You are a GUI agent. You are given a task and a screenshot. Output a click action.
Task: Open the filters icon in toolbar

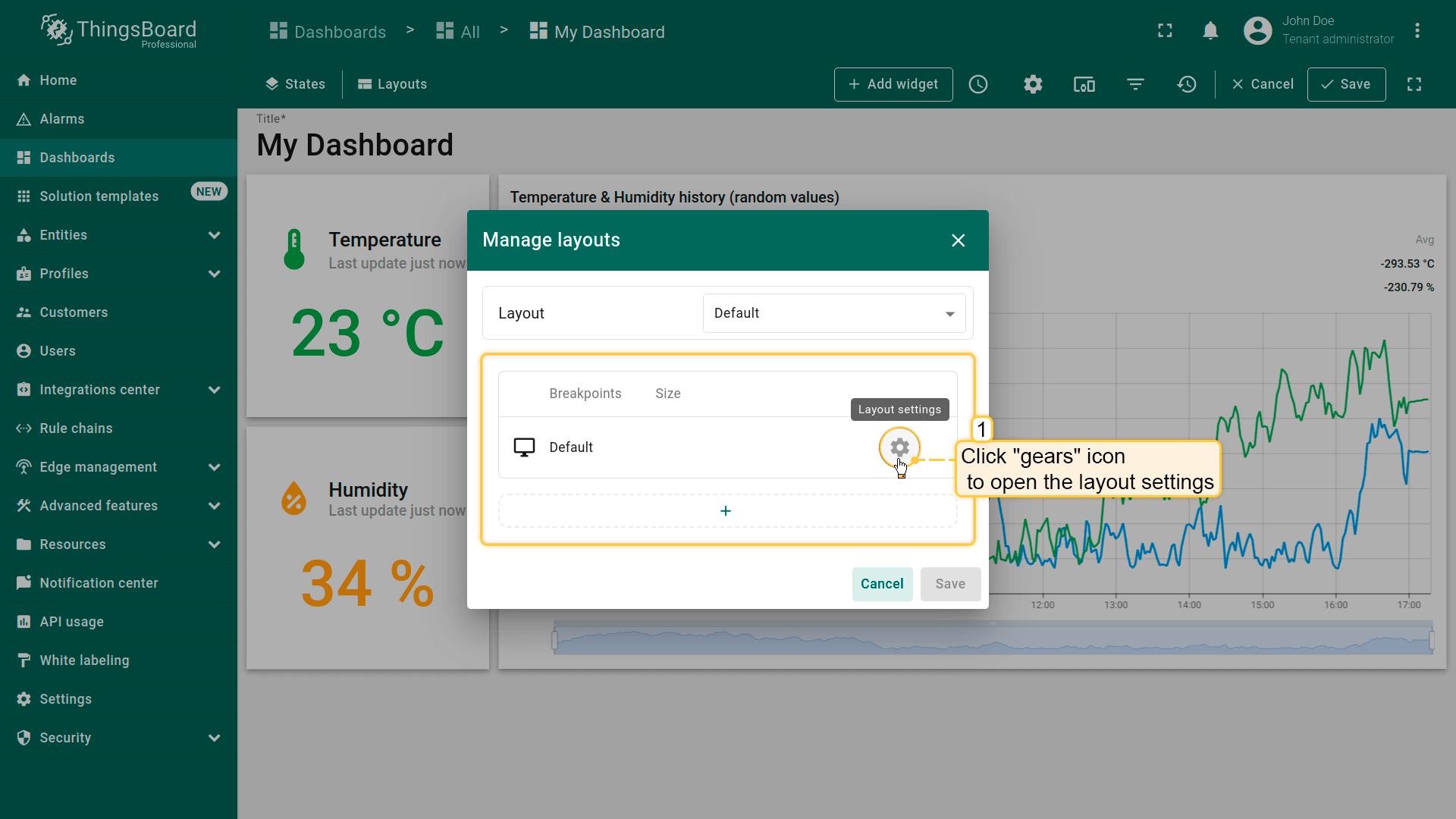(x=1135, y=84)
